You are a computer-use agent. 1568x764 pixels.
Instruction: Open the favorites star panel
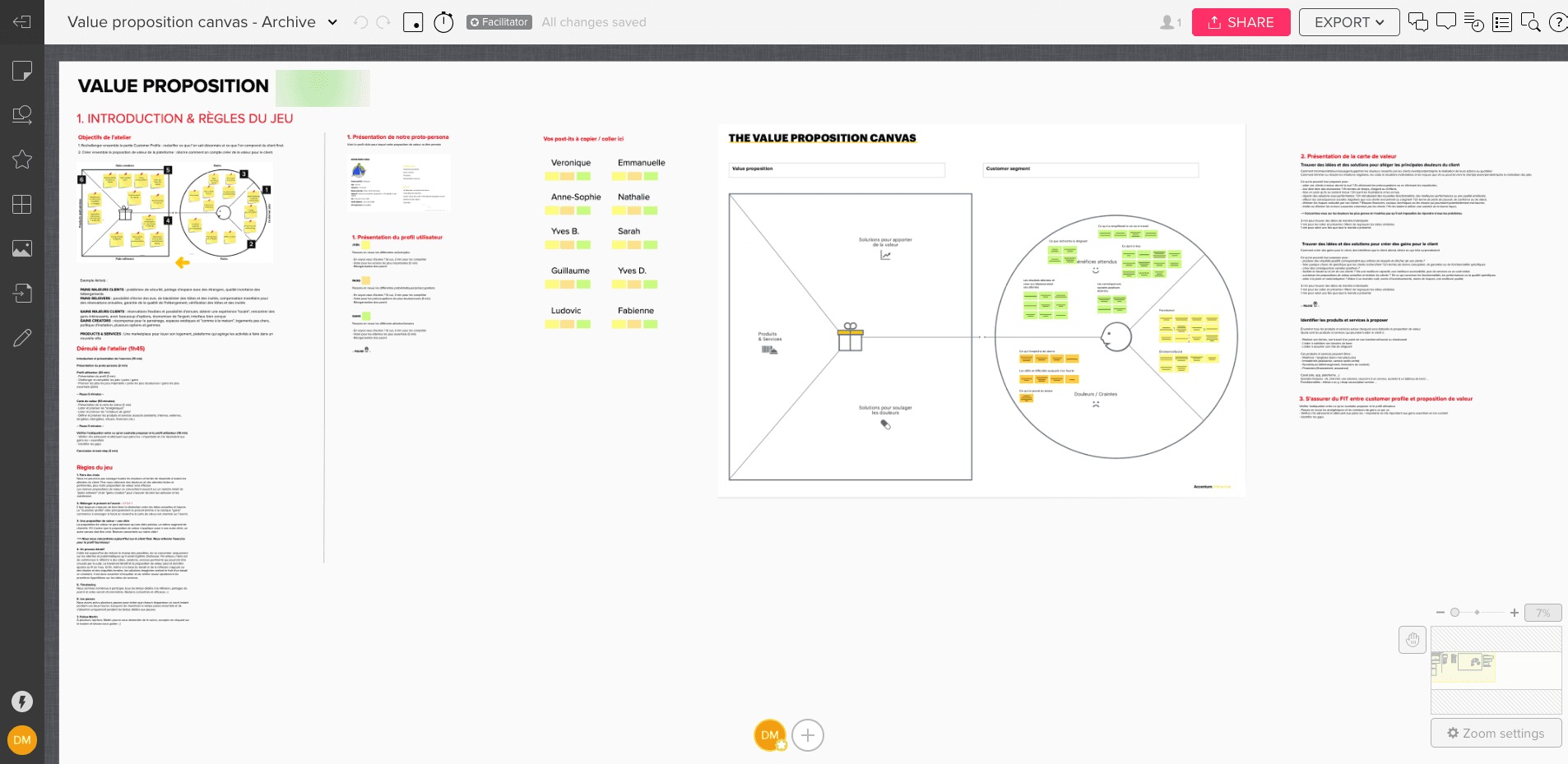[x=22, y=160]
